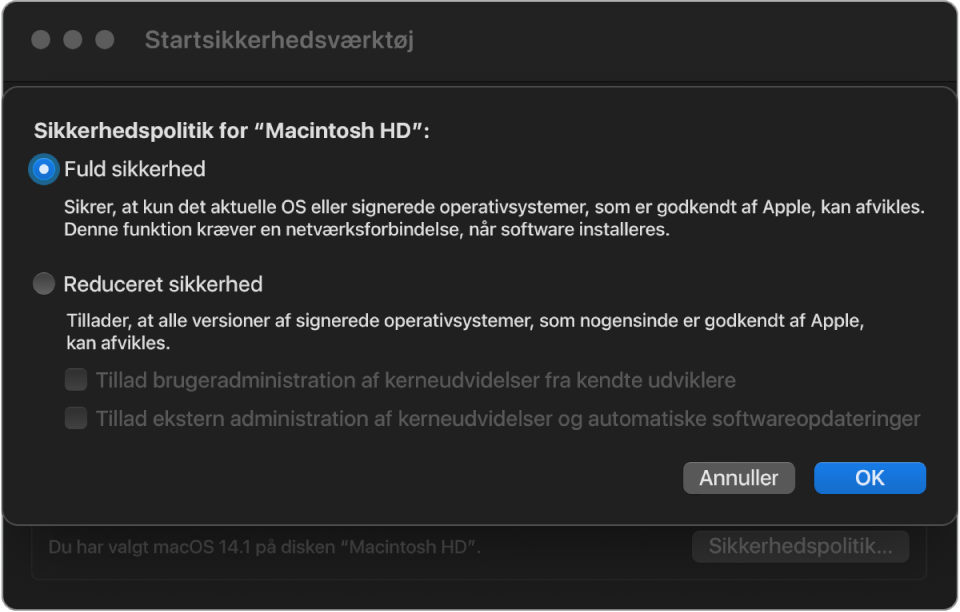The height and width of the screenshot is (612, 960).
Task: Close the Startsikkerhedsværktøj window
Action: [41, 40]
